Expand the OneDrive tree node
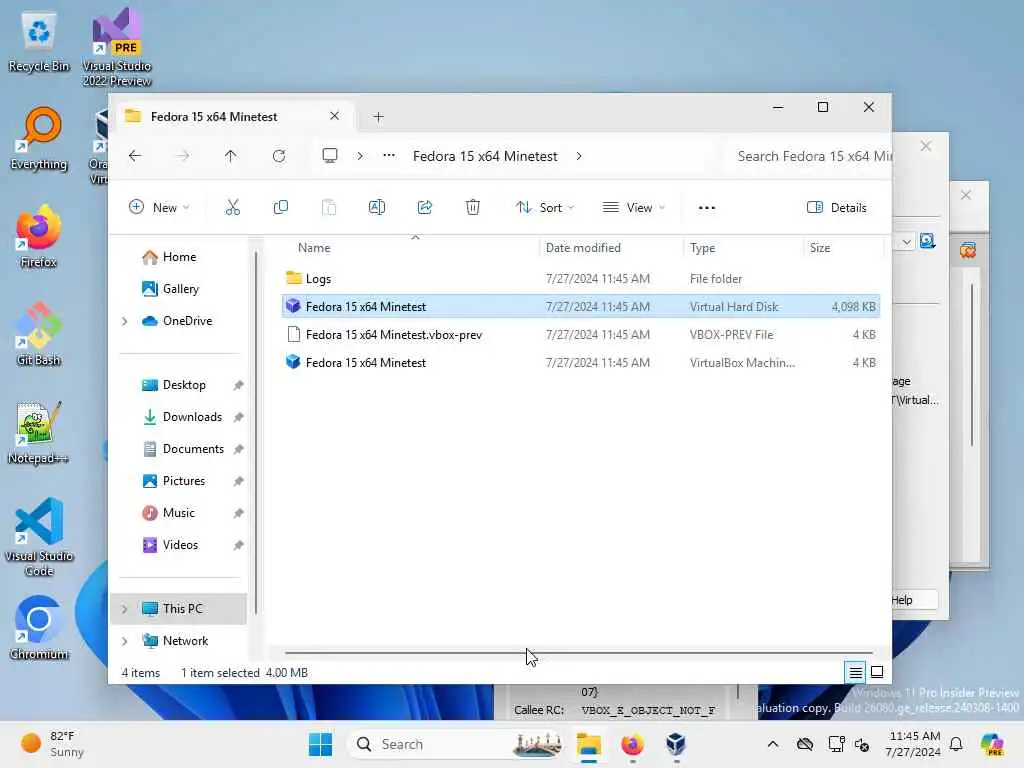 [x=124, y=321]
